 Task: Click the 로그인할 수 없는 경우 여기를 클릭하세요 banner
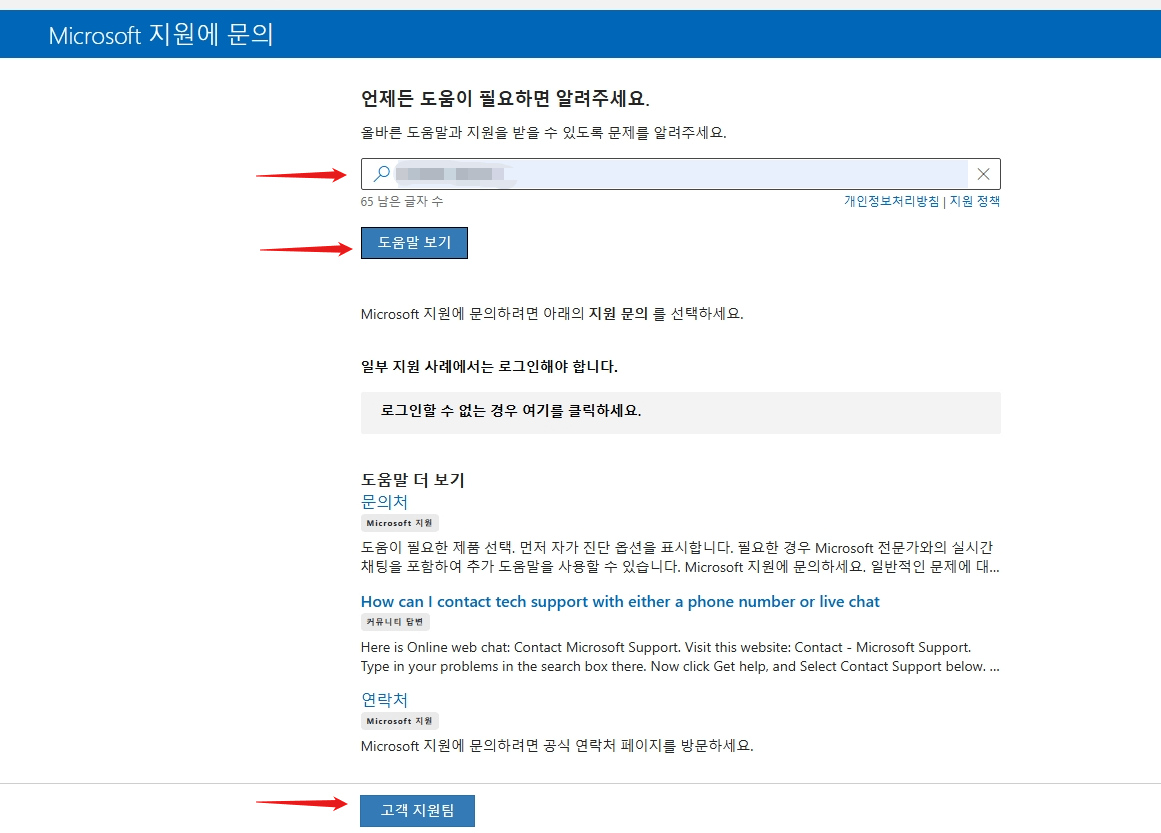[x=680, y=412]
